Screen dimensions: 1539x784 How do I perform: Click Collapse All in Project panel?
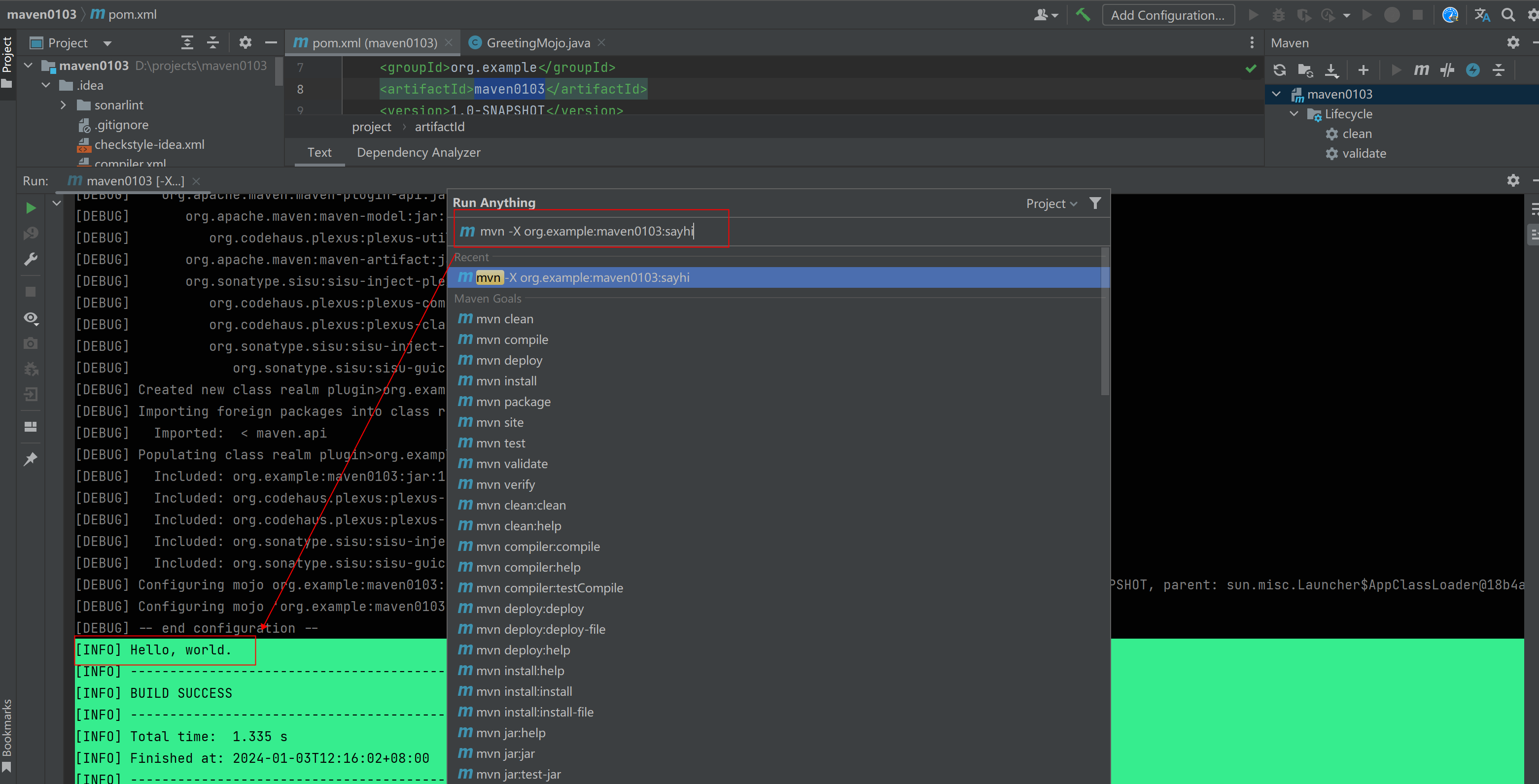pos(212,42)
